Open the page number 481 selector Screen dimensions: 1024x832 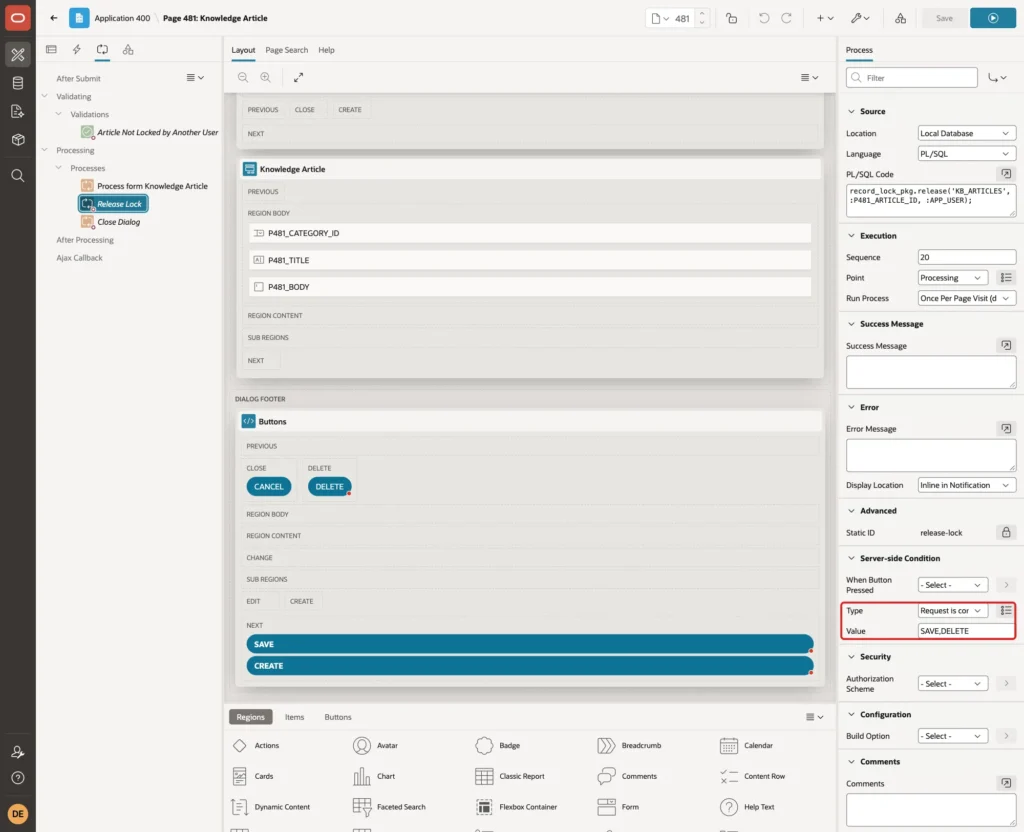672,18
